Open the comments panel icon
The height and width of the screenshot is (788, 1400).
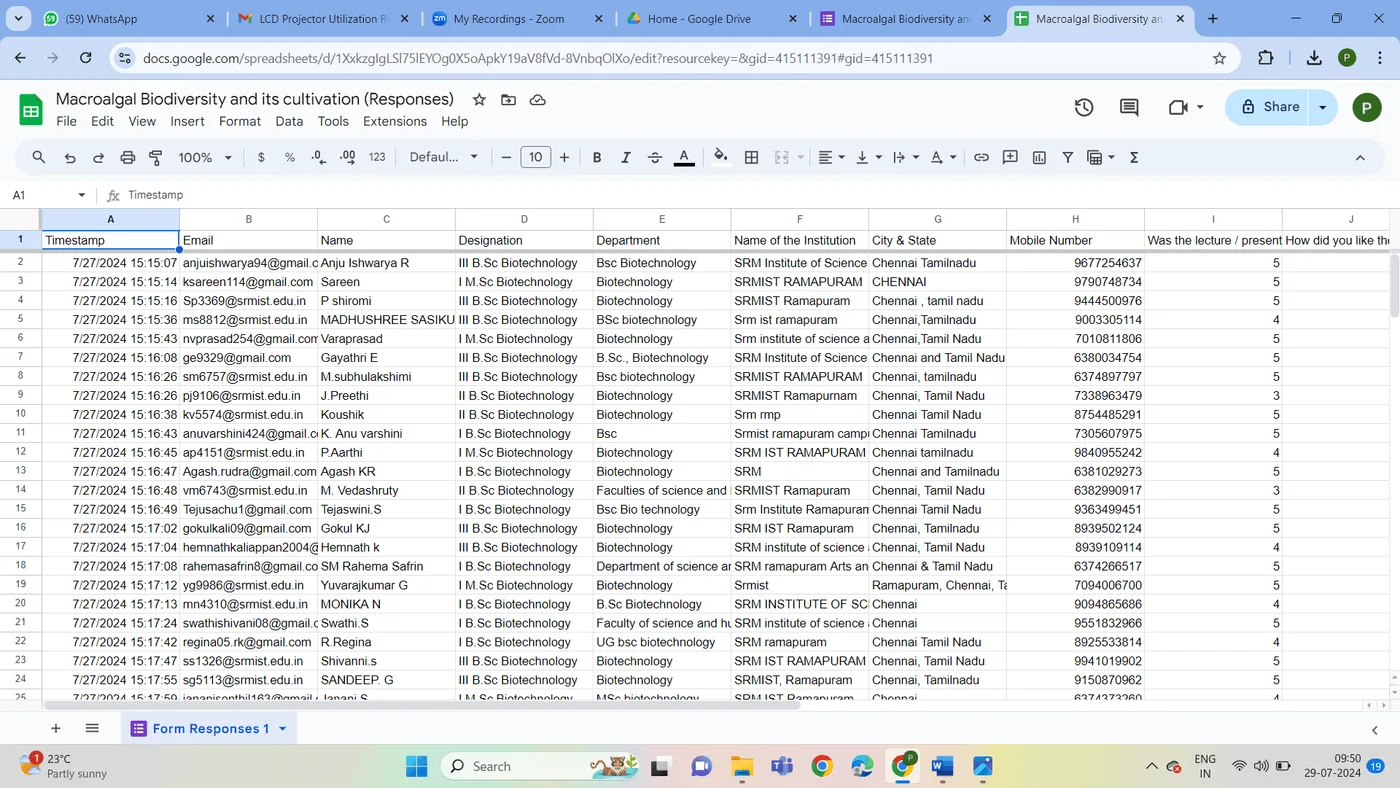coord(1129,107)
